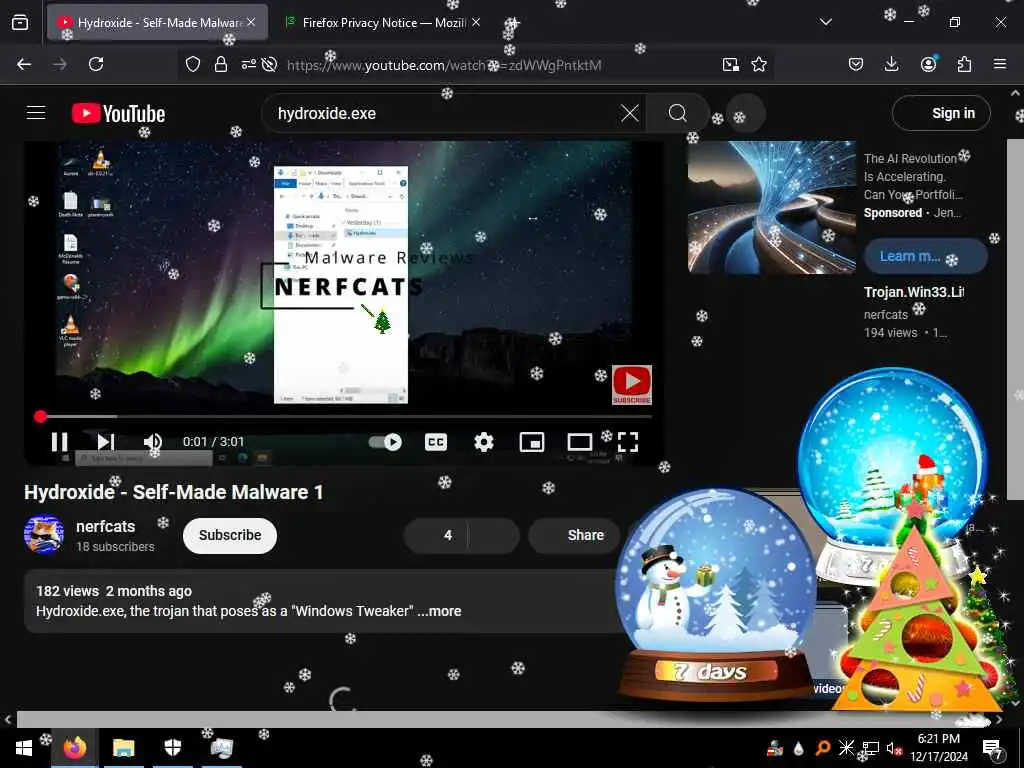Click the Sign in button
The height and width of the screenshot is (768, 1024).
point(941,114)
